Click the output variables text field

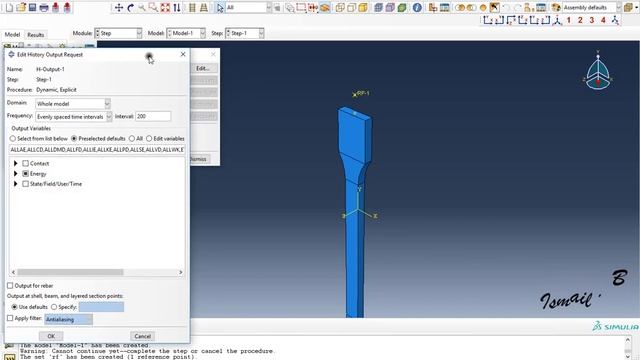tap(97, 150)
